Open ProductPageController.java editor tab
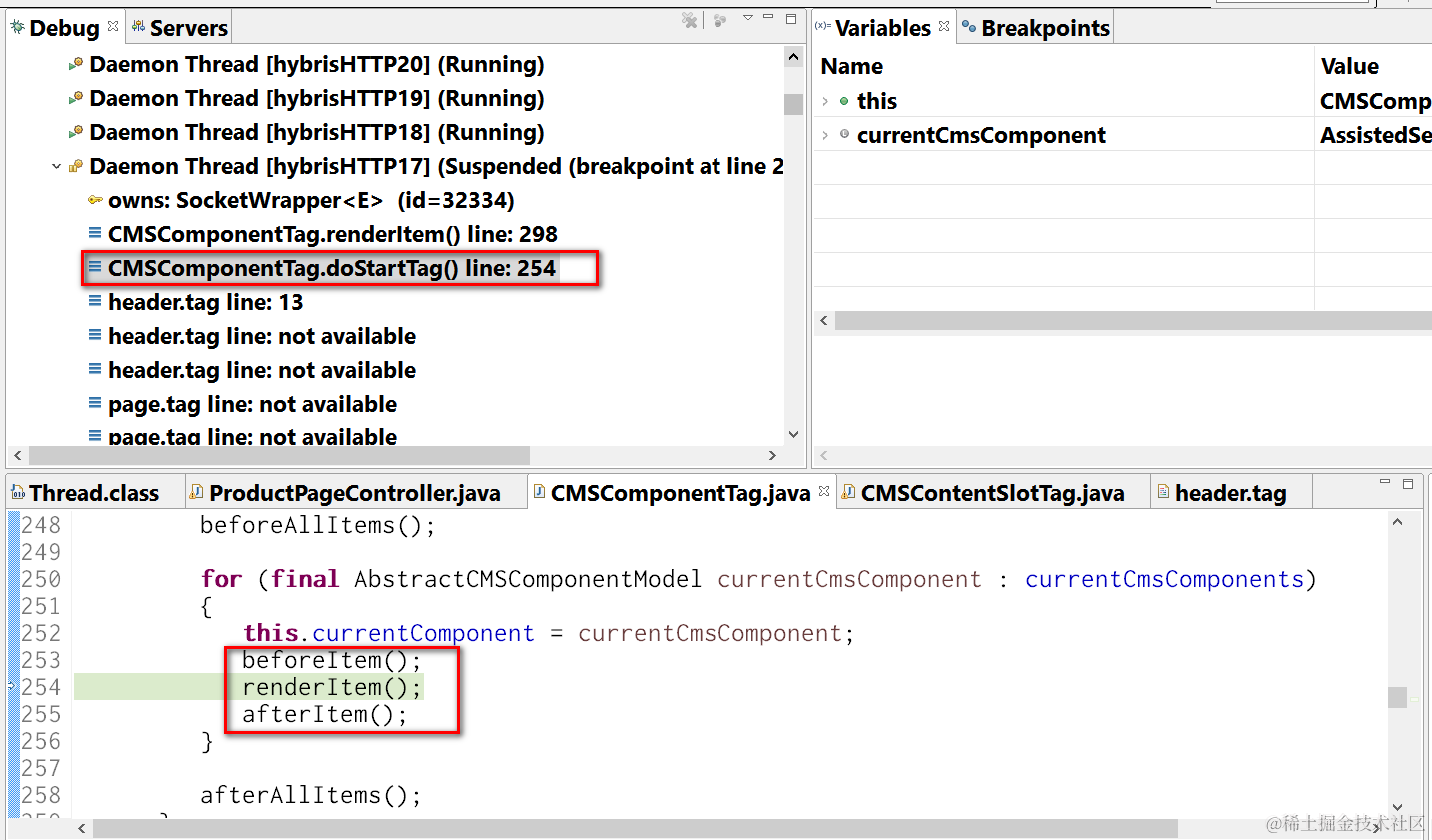The image size is (1432, 840). (x=355, y=493)
